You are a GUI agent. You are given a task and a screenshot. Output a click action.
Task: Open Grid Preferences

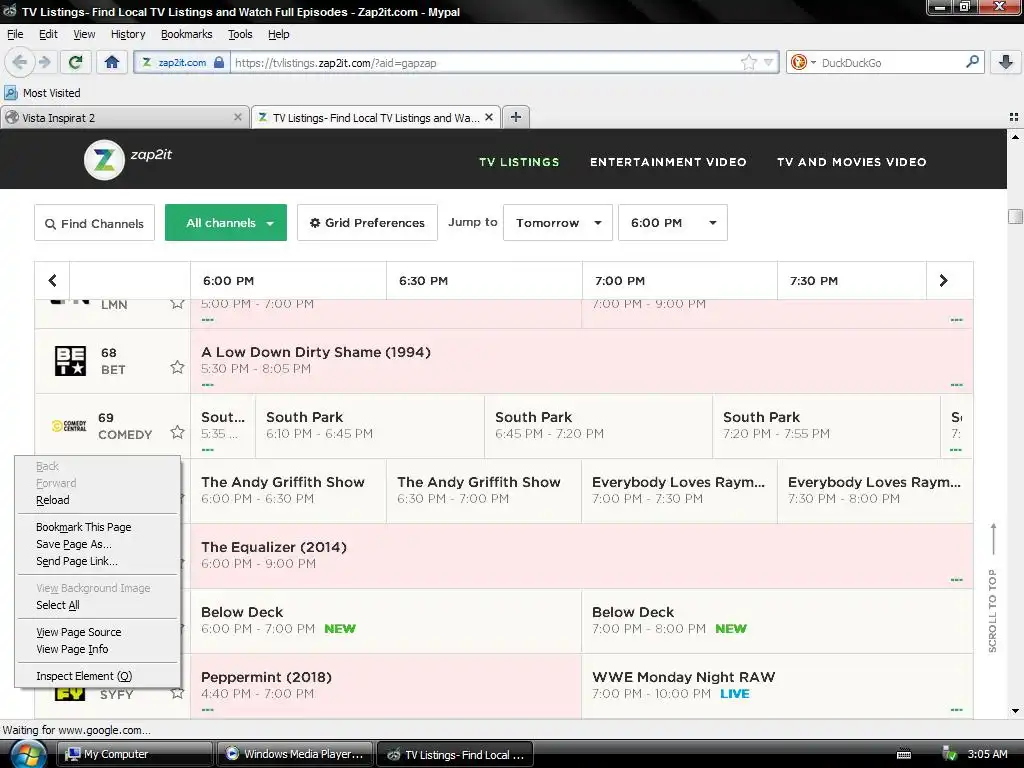point(367,223)
